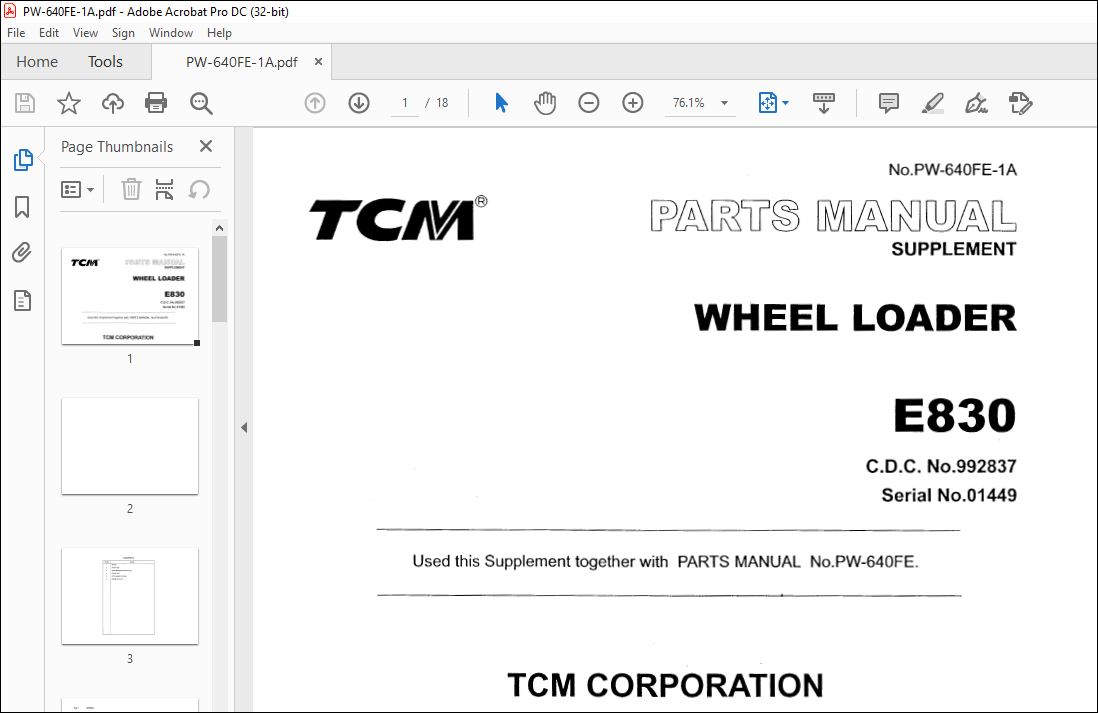The image size is (1098, 713).
Task: Go to previous page arrow icon
Action: point(315,103)
